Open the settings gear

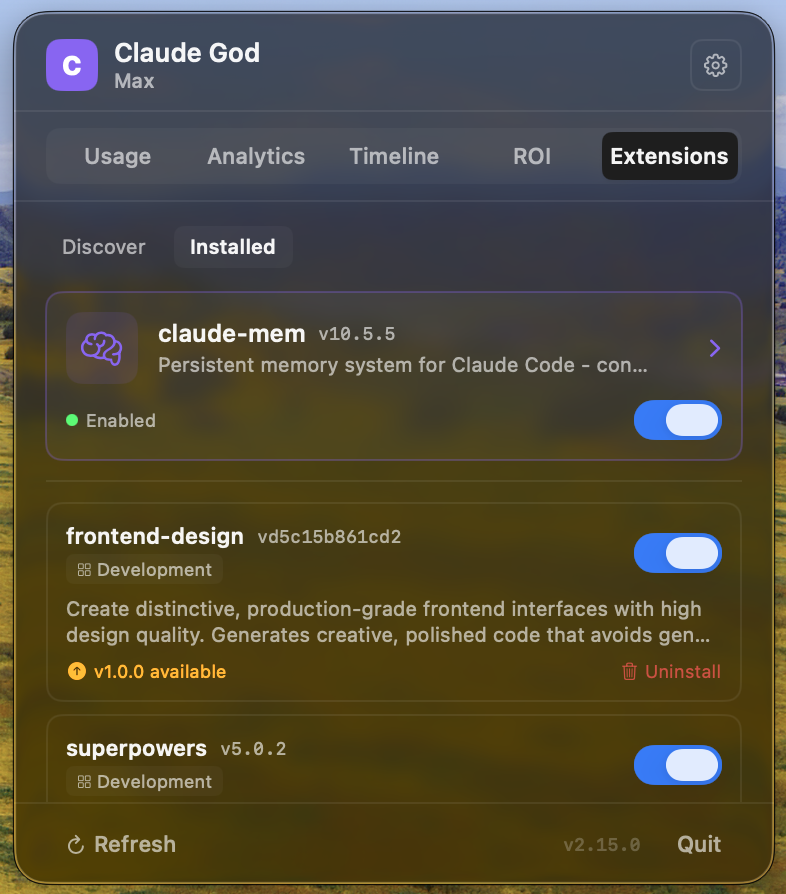coord(716,65)
